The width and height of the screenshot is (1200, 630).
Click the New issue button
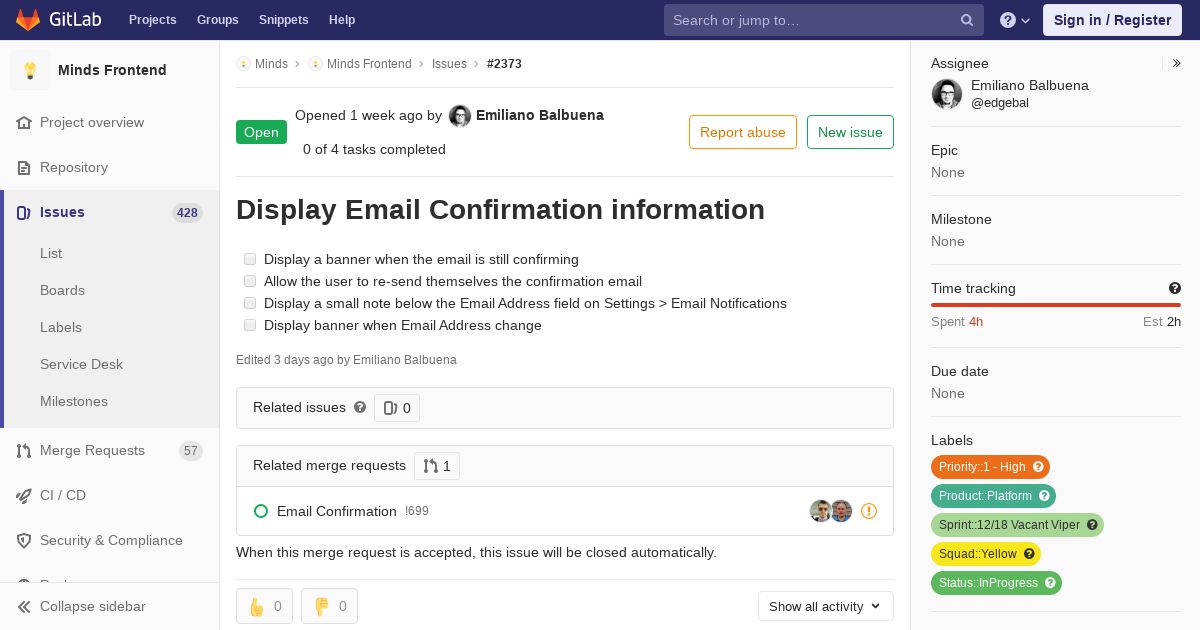[x=850, y=132]
